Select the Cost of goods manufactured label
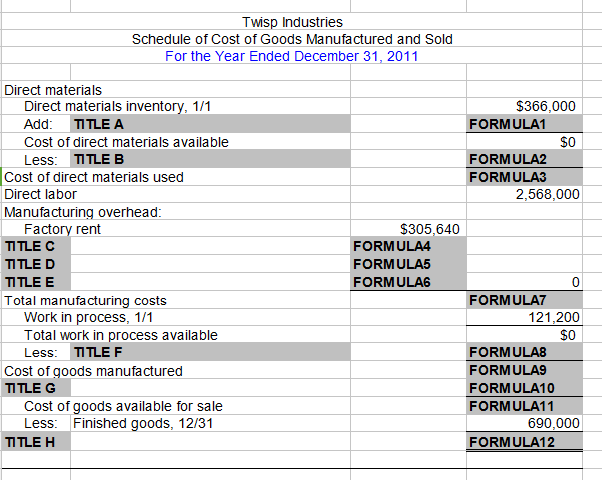Screen dimensions: 602x480 (93, 371)
